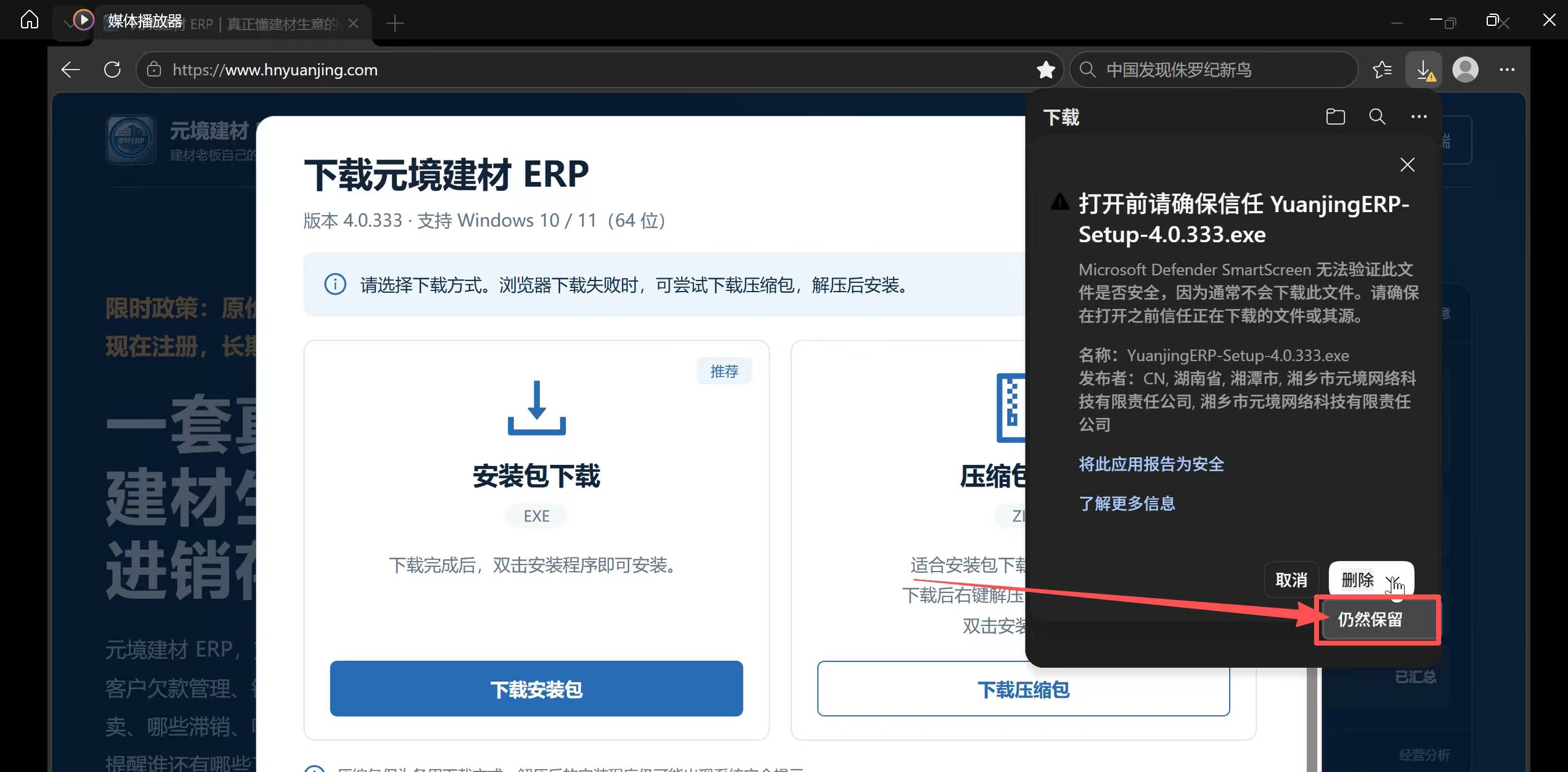Image resolution: width=1568 pixels, height=772 pixels.
Task: Select 仍然保留 from the menu
Action: click(x=1378, y=620)
